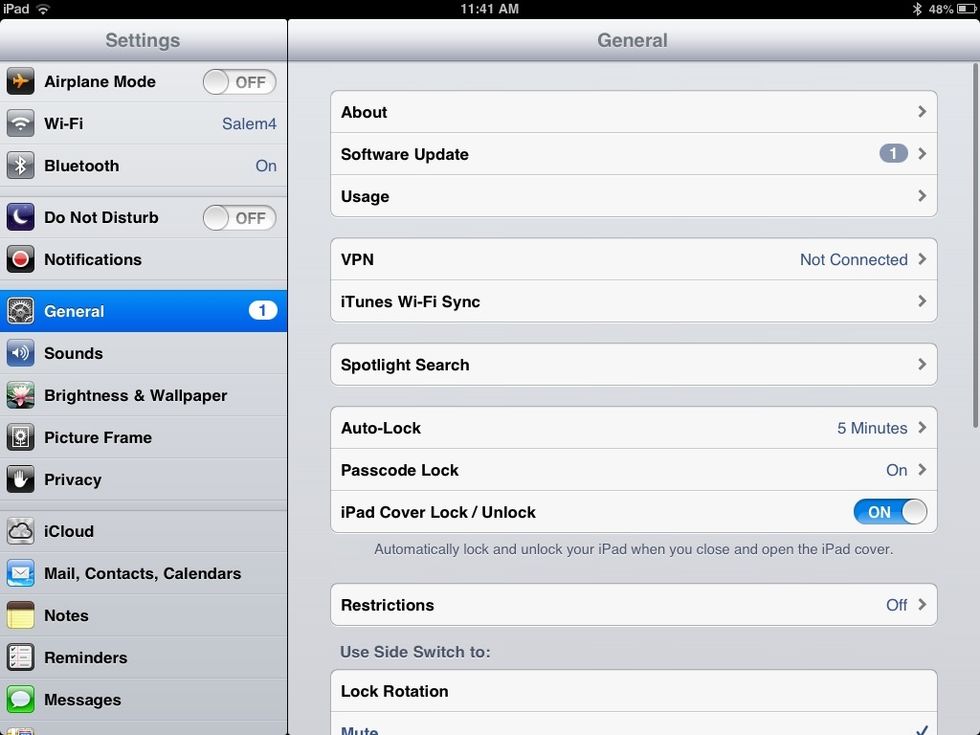Image resolution: width=980 pixels, height=735 pixels.
Task: Select Mail, Contacts, Calendars in sidebar
Action: [x=143, y=573]
